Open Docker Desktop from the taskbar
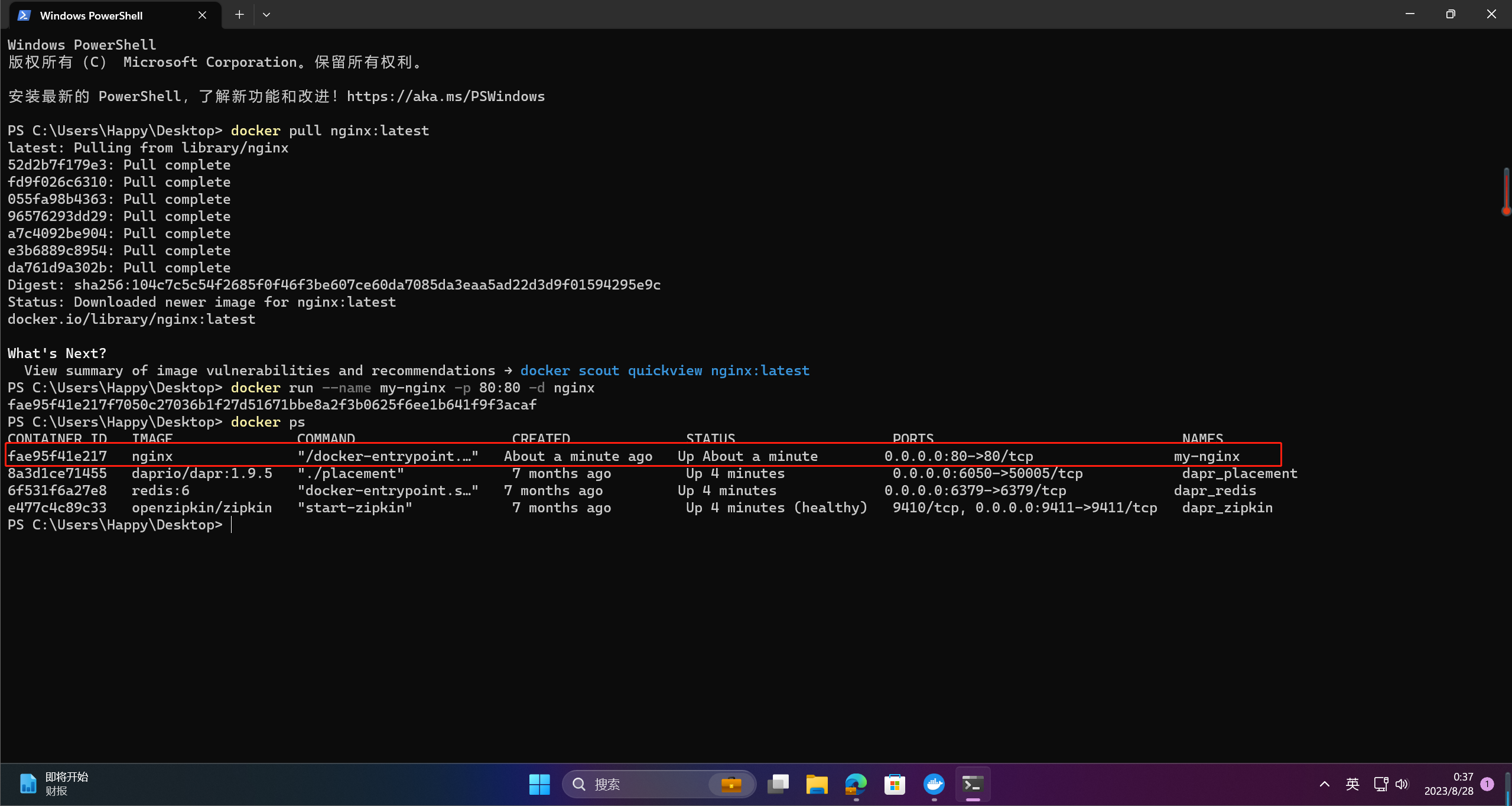Viewport: 1512px width, 806px height. (x=934, y=784)
